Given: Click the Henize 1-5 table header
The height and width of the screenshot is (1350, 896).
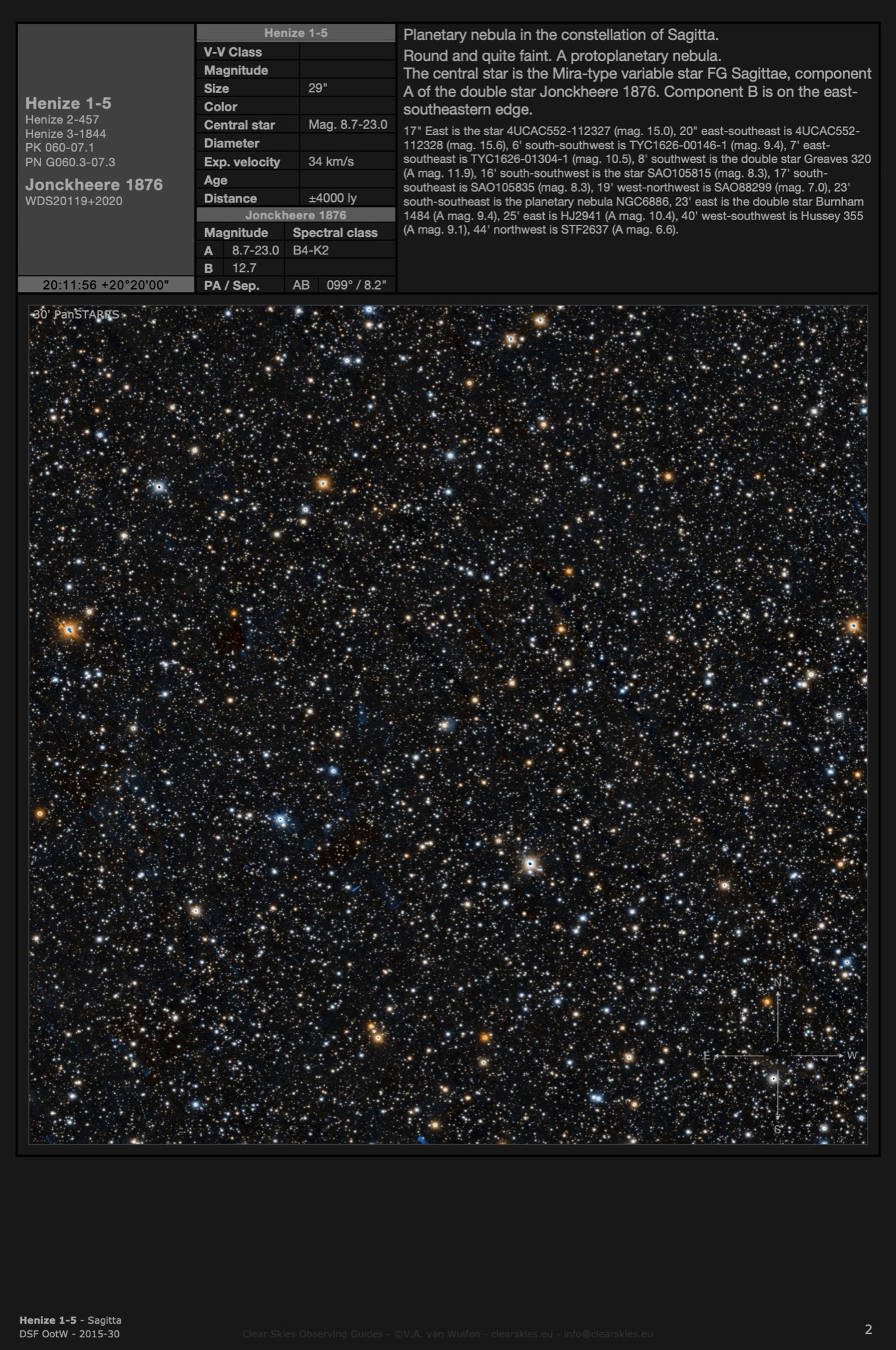Looking at the screenshot, I should pyautogui.click(x=296, y=33).
